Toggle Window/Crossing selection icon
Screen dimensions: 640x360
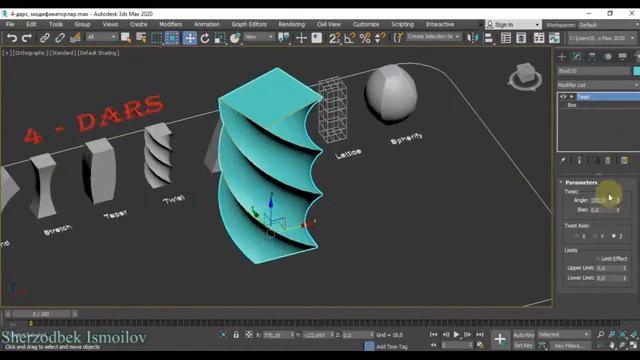(172, 38)
